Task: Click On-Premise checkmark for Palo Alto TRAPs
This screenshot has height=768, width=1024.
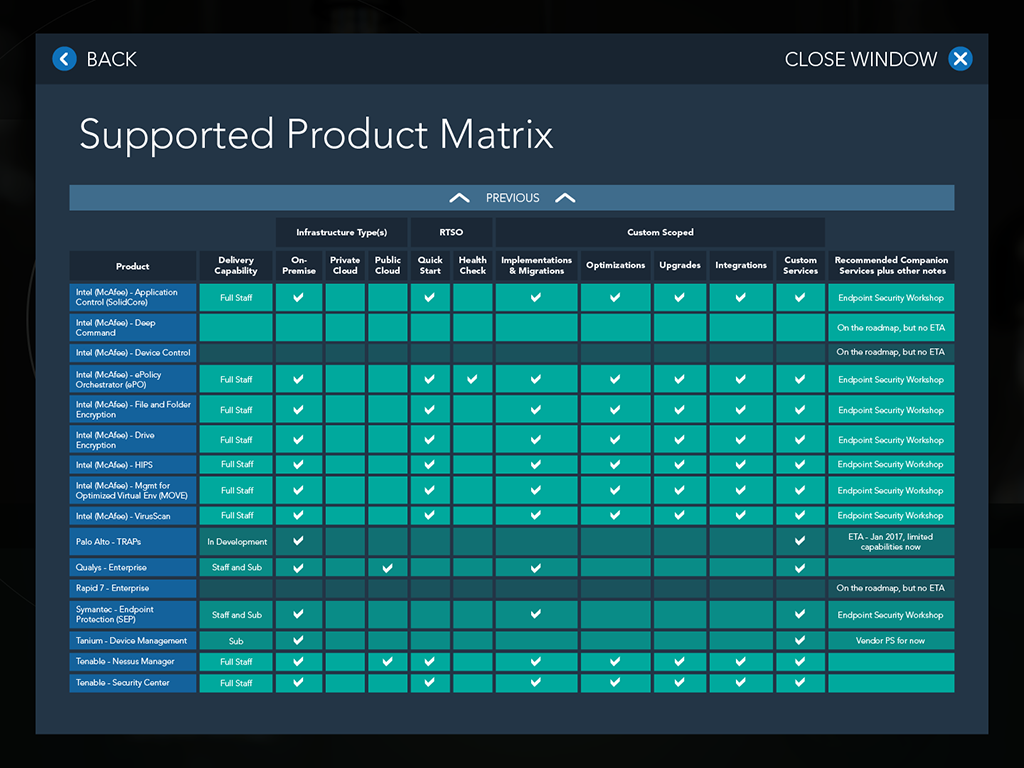Action: click(298, 541)
